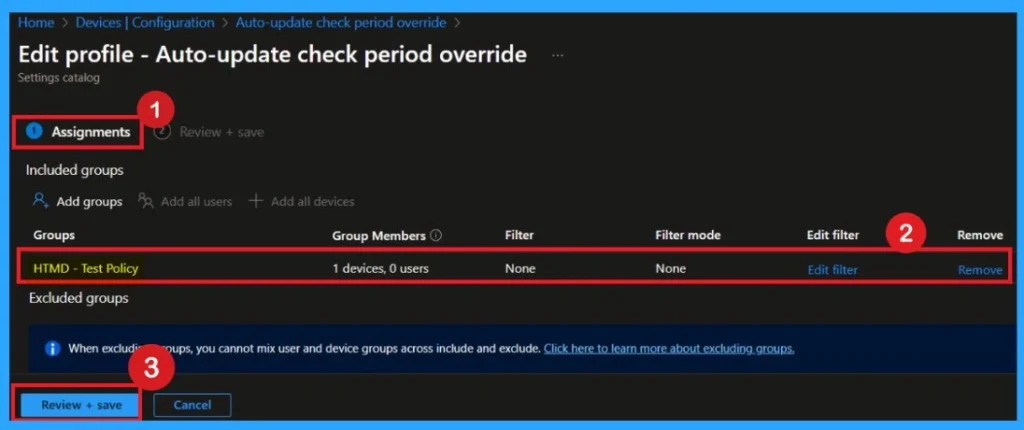Click the Filter column header
This screenshot has width=1024, height=430.
[x=519, y=235]
